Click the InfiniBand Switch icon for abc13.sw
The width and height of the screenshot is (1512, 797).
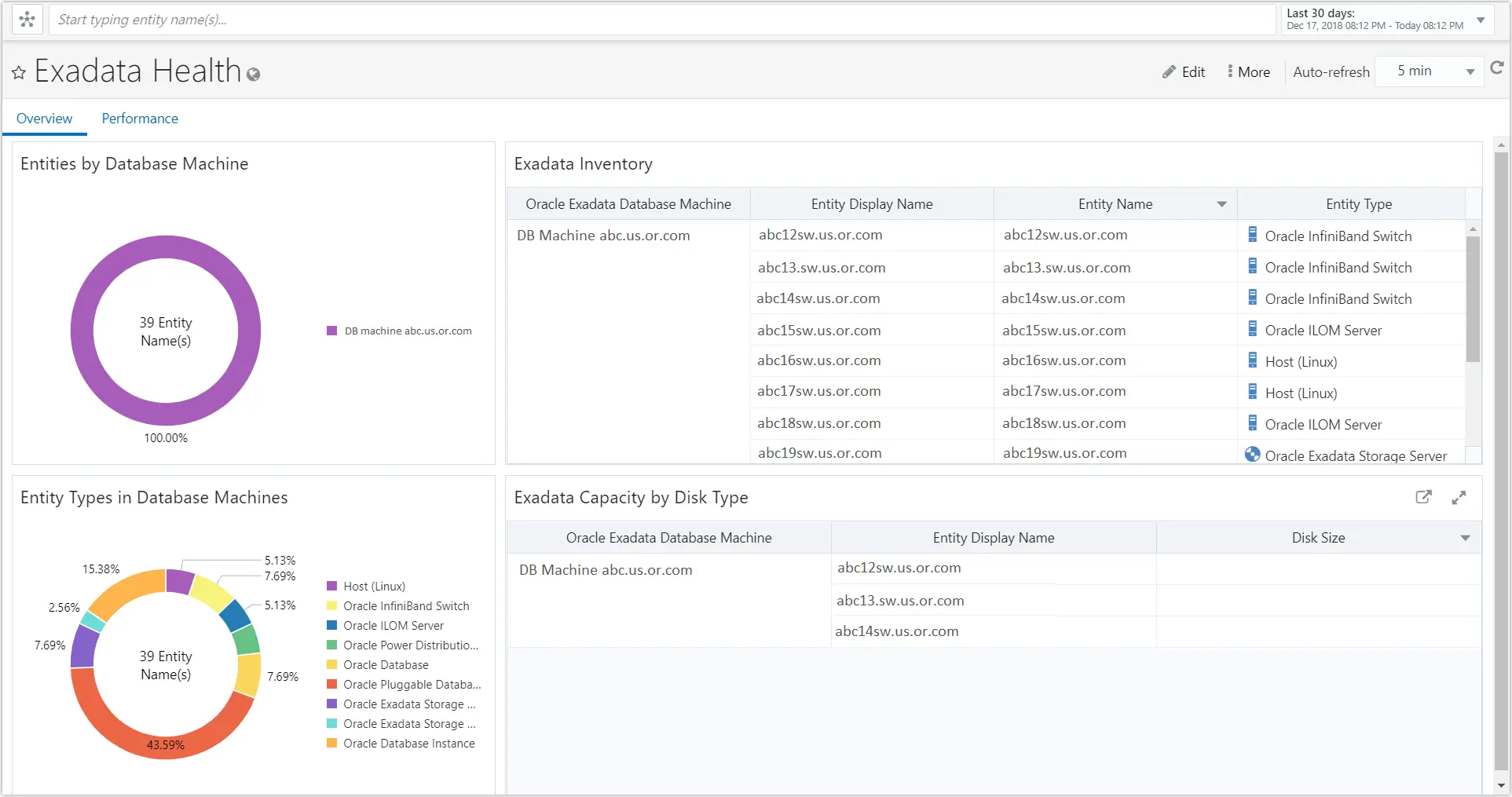coord(1253,265)
